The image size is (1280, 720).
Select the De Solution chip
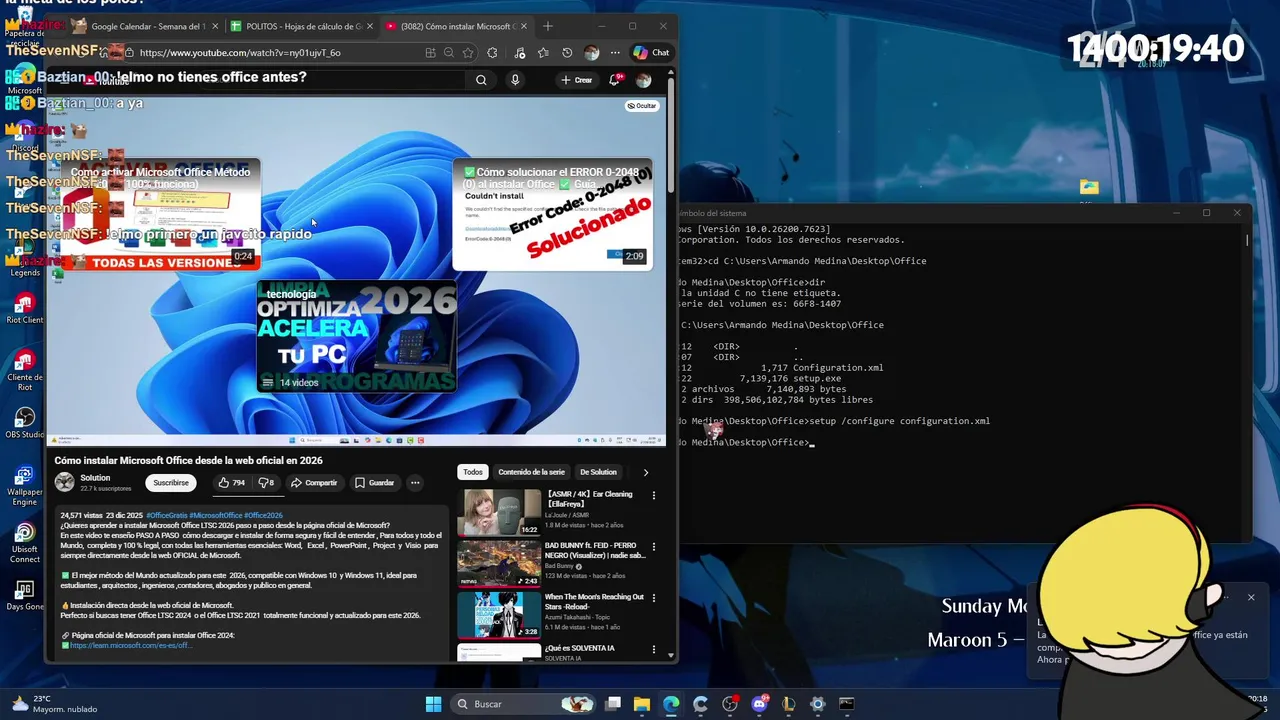598,472
